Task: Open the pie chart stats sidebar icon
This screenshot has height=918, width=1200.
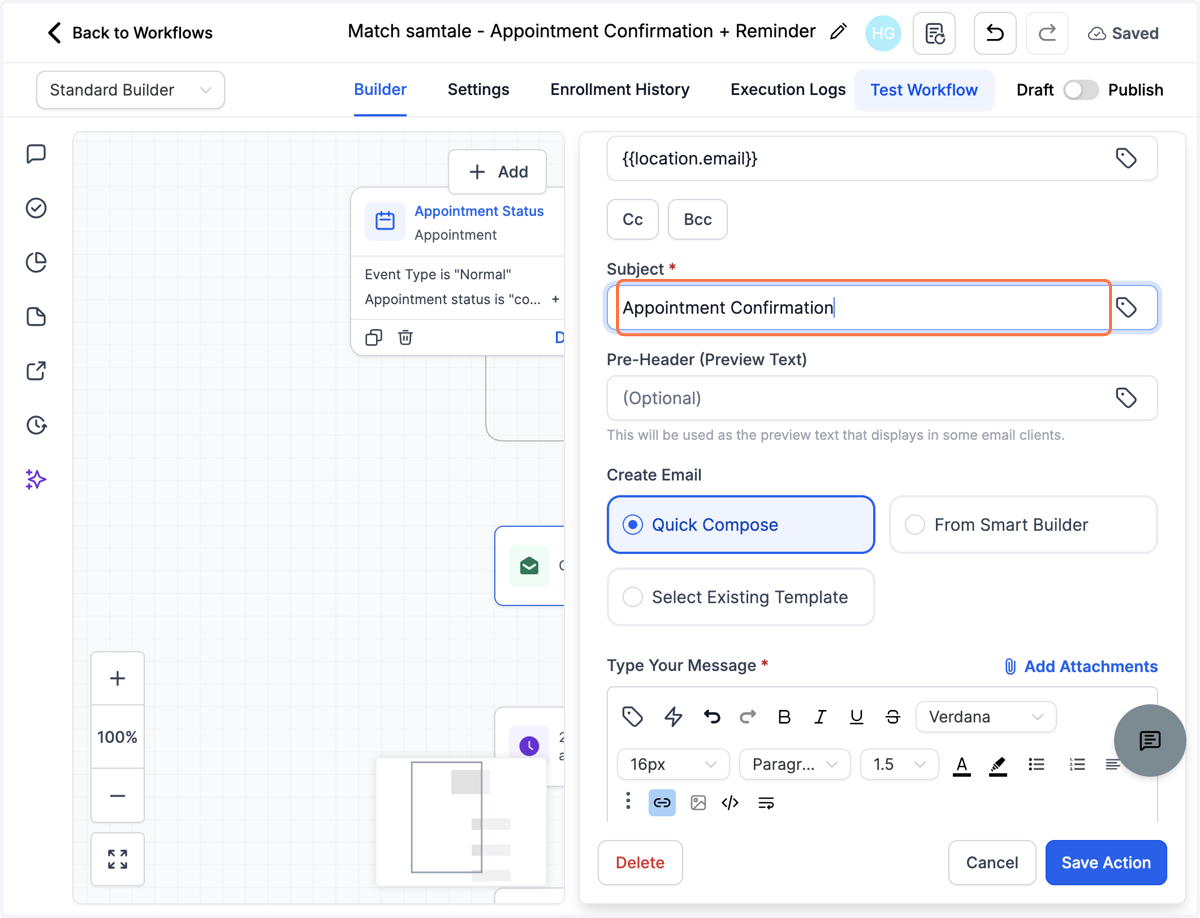Action: (36, 262)
